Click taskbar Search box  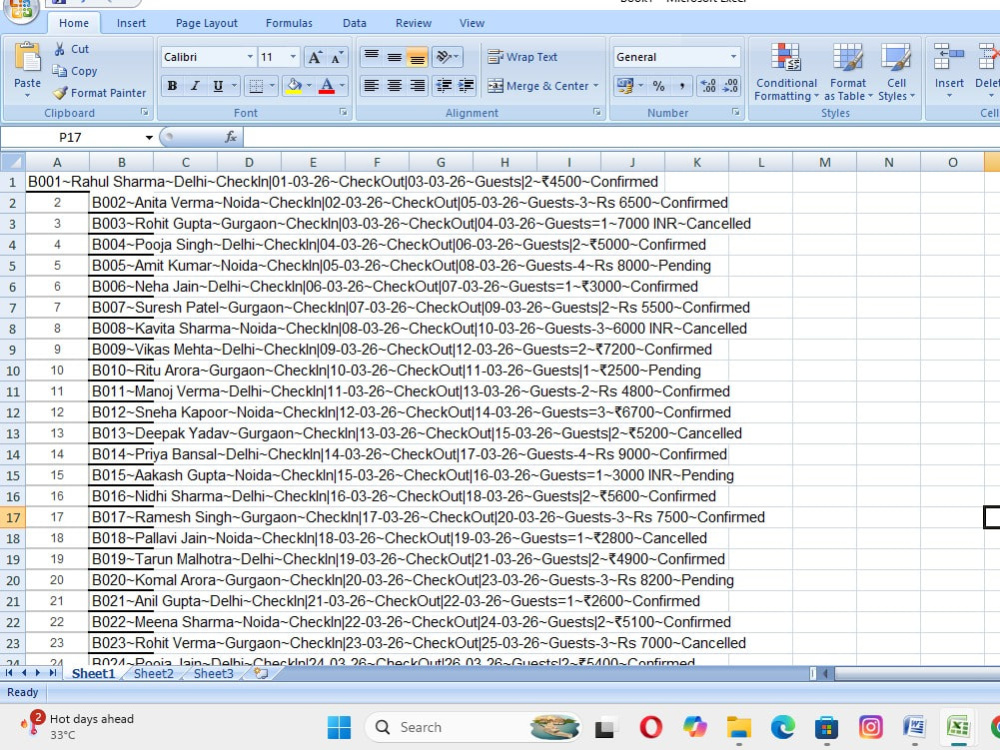(x=473, y=727)
